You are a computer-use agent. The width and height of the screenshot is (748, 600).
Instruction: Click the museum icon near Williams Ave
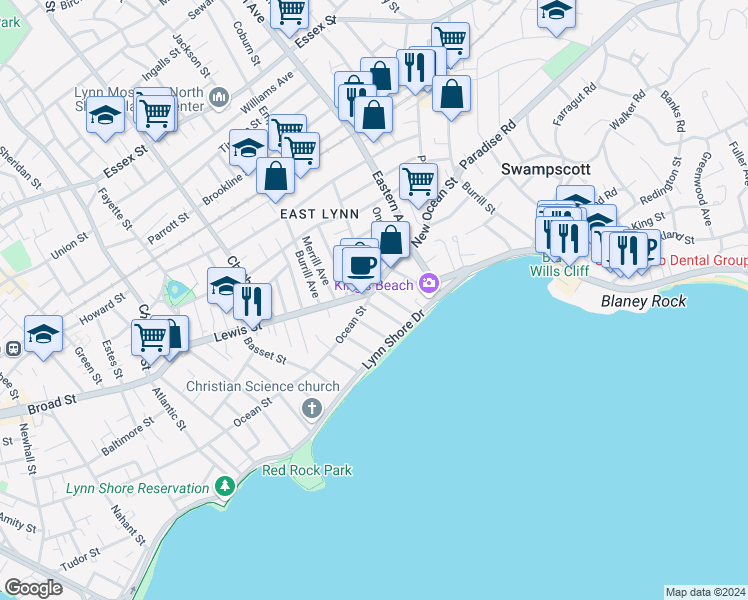(220, 99)
